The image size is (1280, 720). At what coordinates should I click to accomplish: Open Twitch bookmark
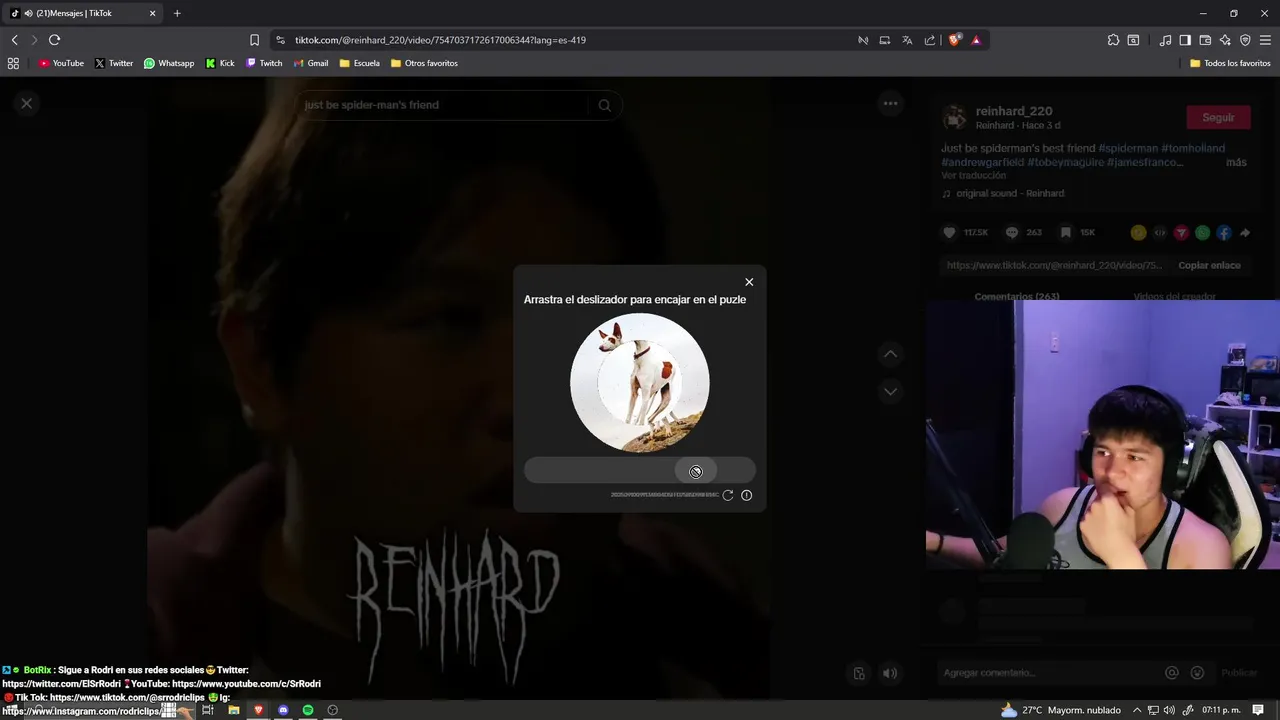click(264, 63)
